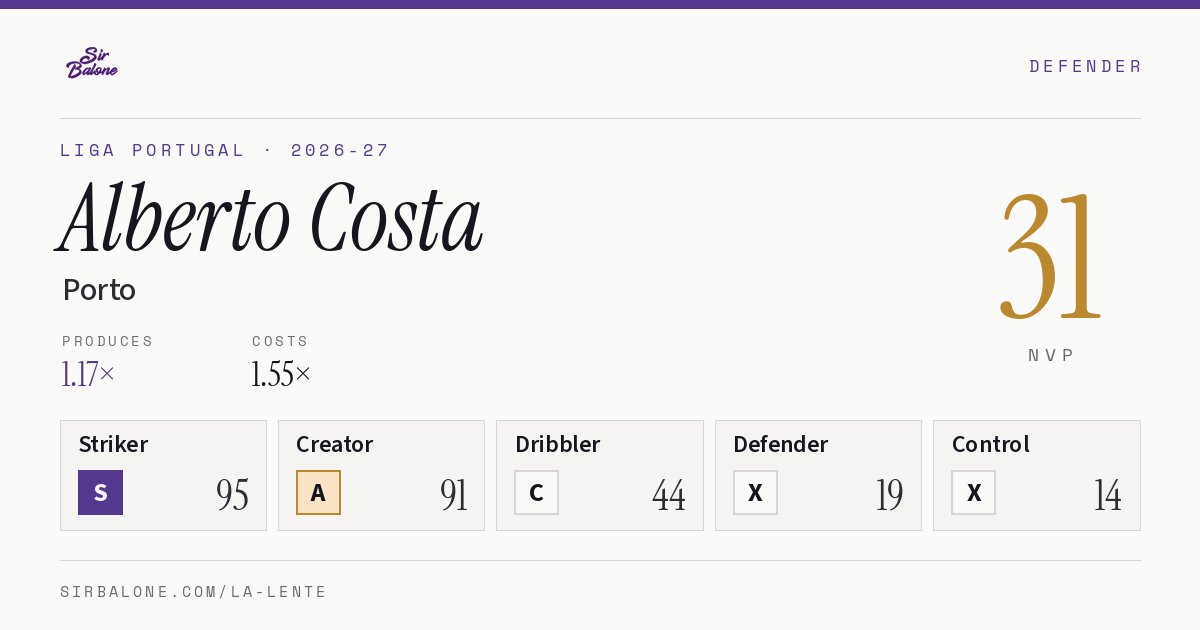Click the Dribbler card title

(x=558, y=444)
